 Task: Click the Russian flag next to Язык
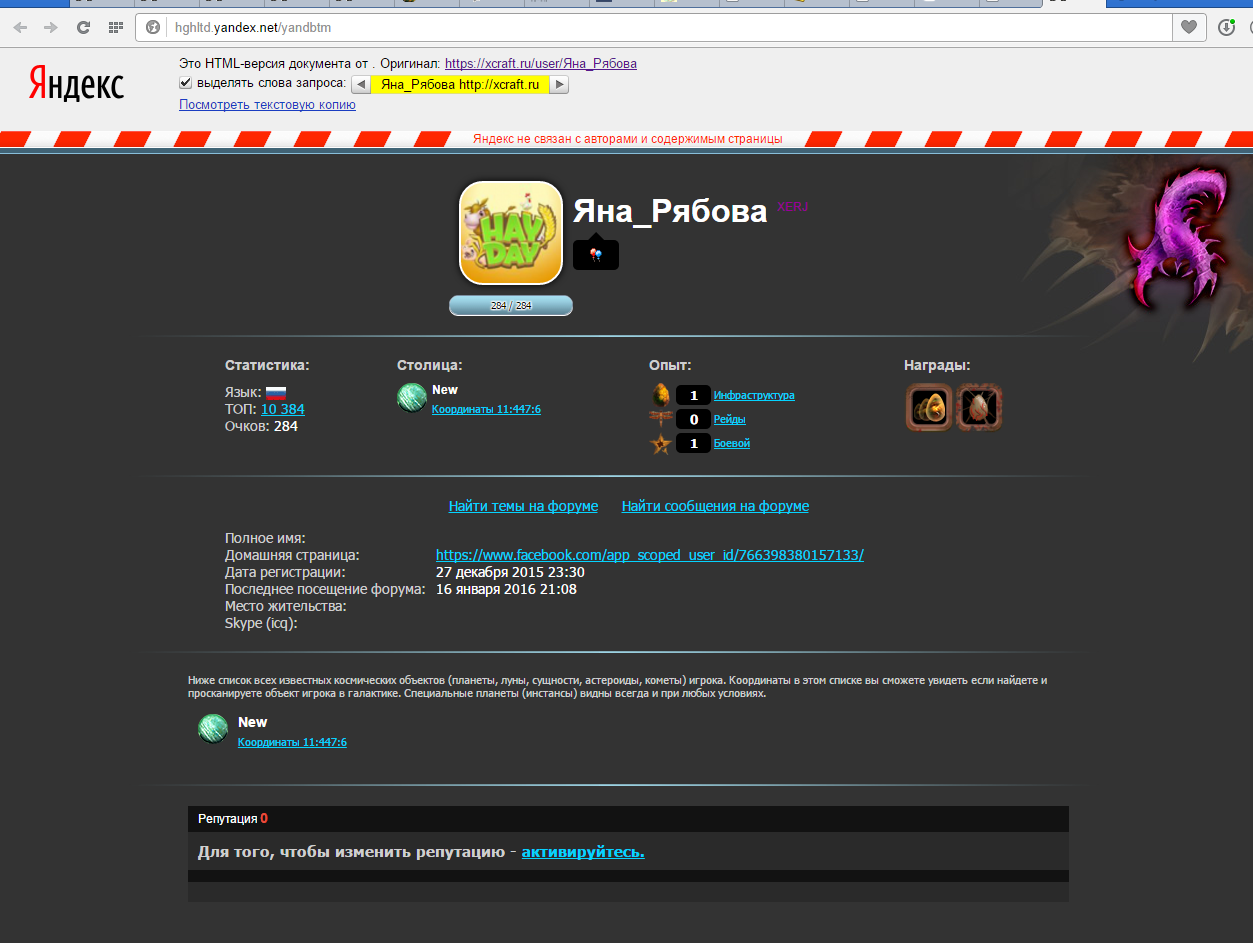tap(276, 392)
